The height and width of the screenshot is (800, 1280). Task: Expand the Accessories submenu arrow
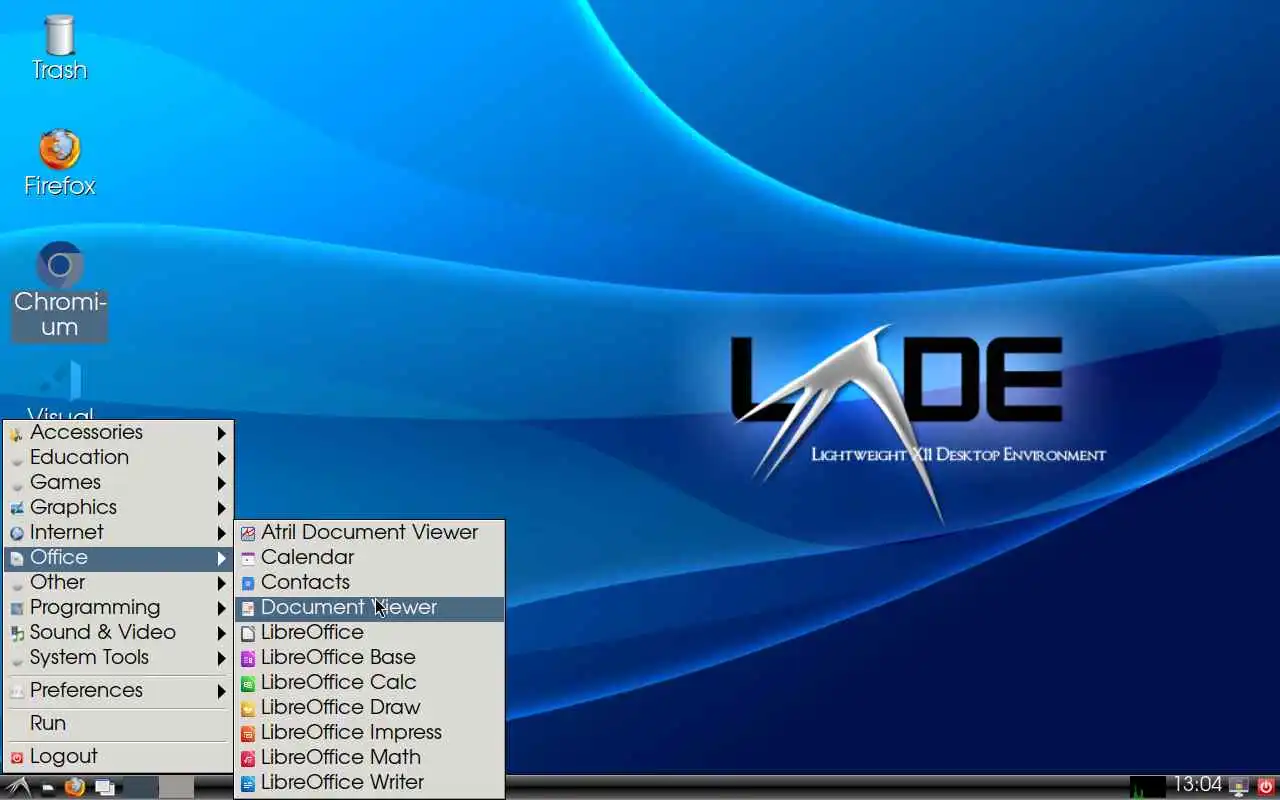pyautogui.click(x=222, y=433)
